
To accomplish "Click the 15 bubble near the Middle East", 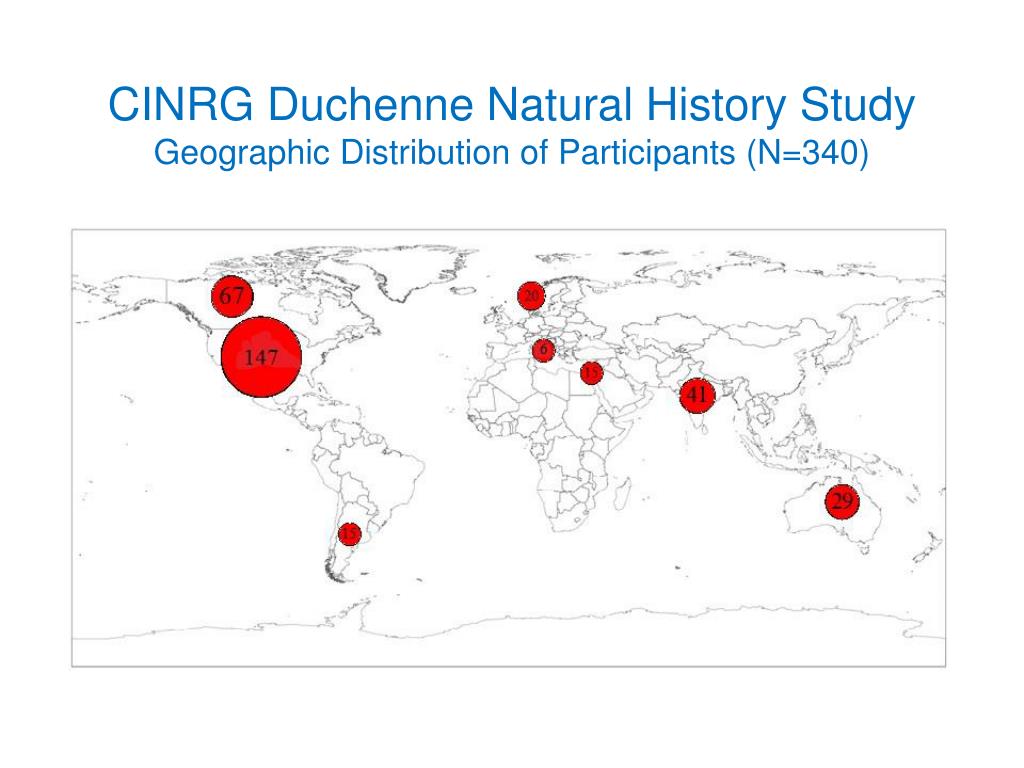I will (x=591, y=373).
